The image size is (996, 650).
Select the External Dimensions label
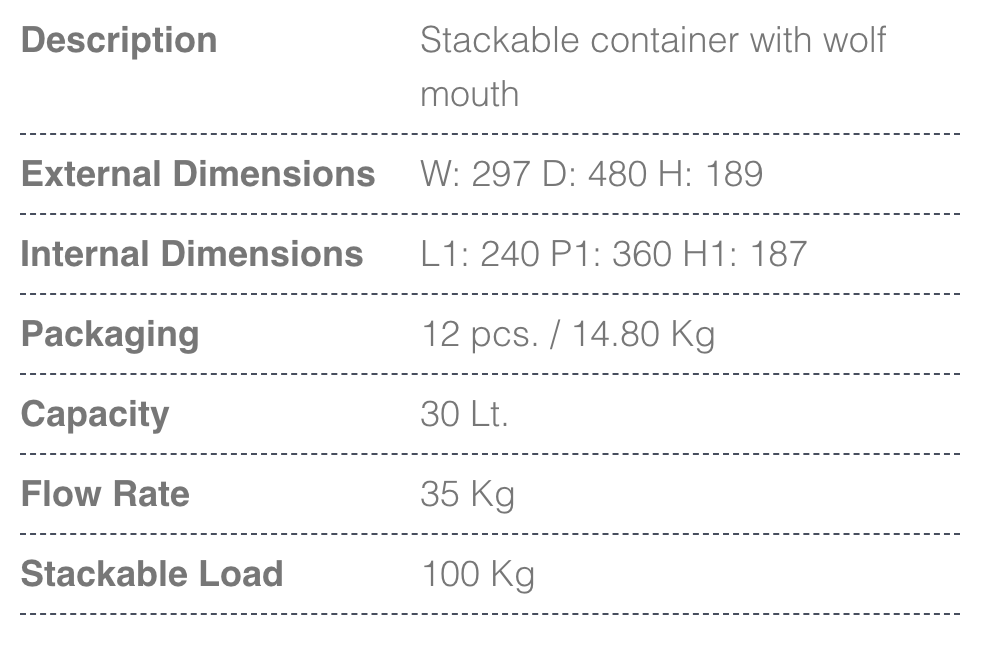point(198,174)
